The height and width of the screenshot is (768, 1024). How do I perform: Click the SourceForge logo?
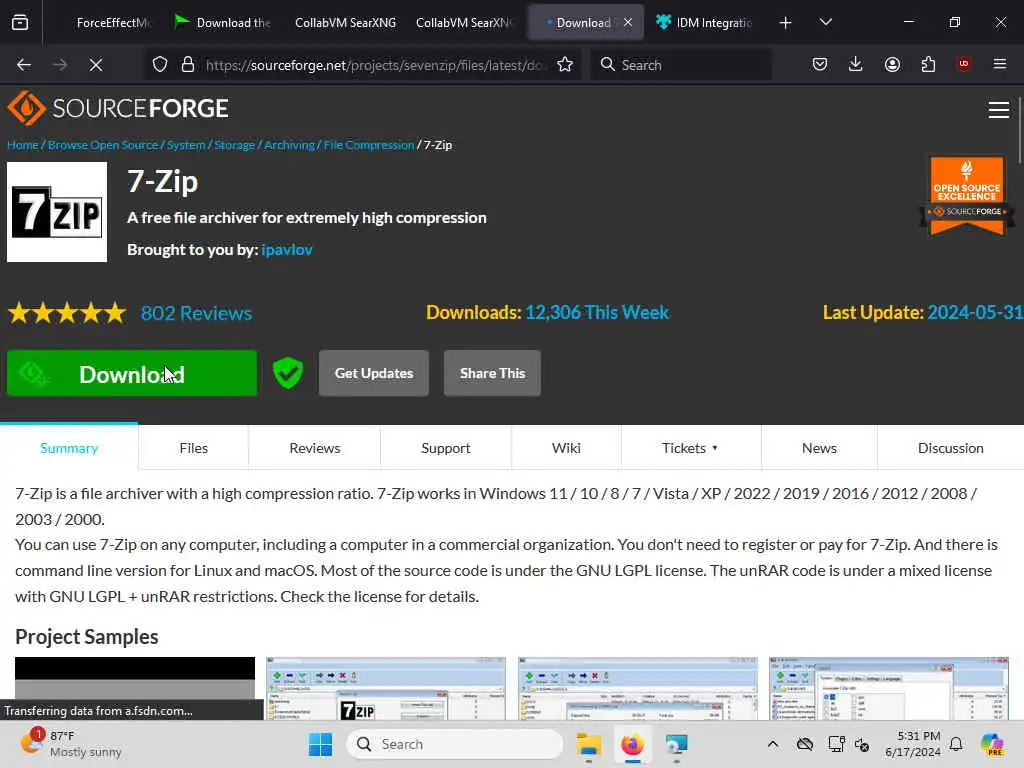click(118, 108)
